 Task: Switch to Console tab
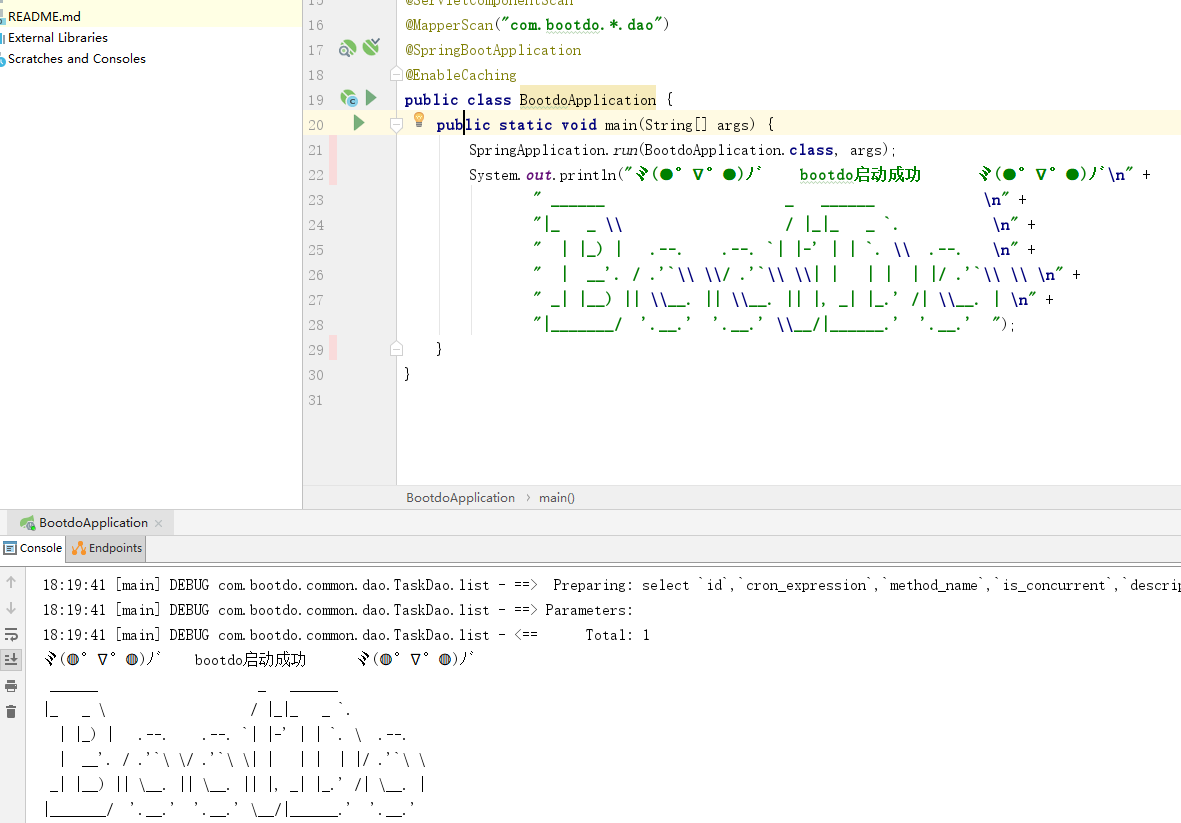32,548
